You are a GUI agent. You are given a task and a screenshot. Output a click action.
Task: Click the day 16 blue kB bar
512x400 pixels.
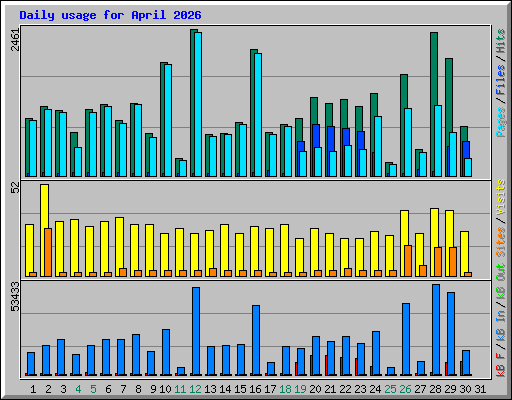(256, 340)
